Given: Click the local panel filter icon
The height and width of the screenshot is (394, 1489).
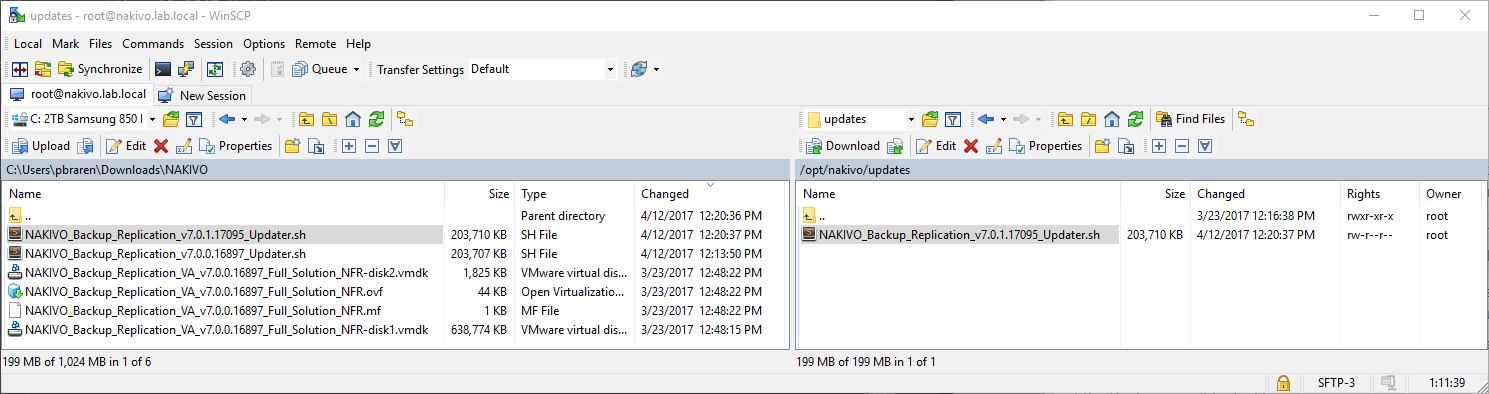Looking at the screenshot, I should click(194, 119).
